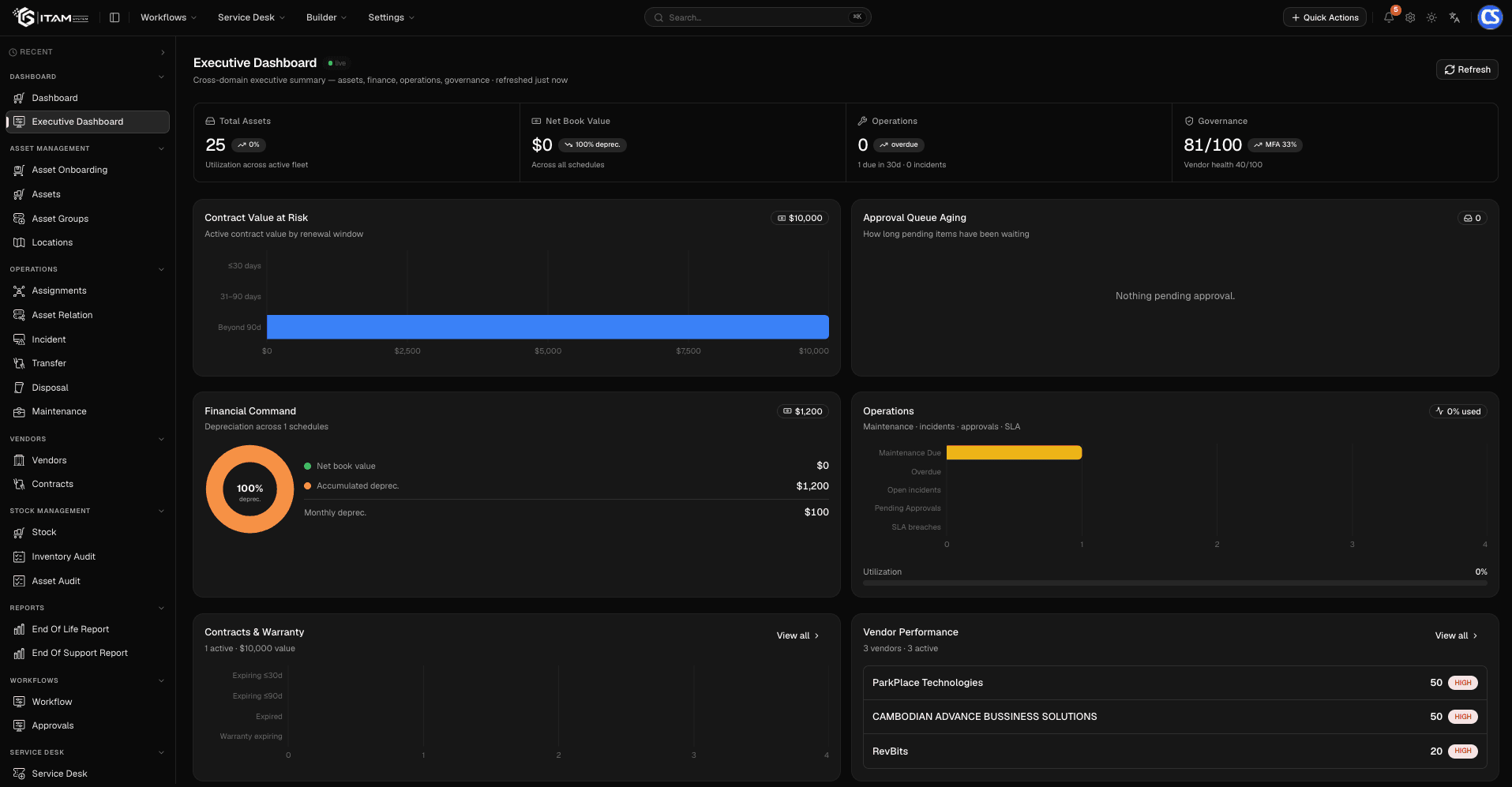Open the Workflows dropdown menu
1512x787 pixels.
[x=168, y=17]
